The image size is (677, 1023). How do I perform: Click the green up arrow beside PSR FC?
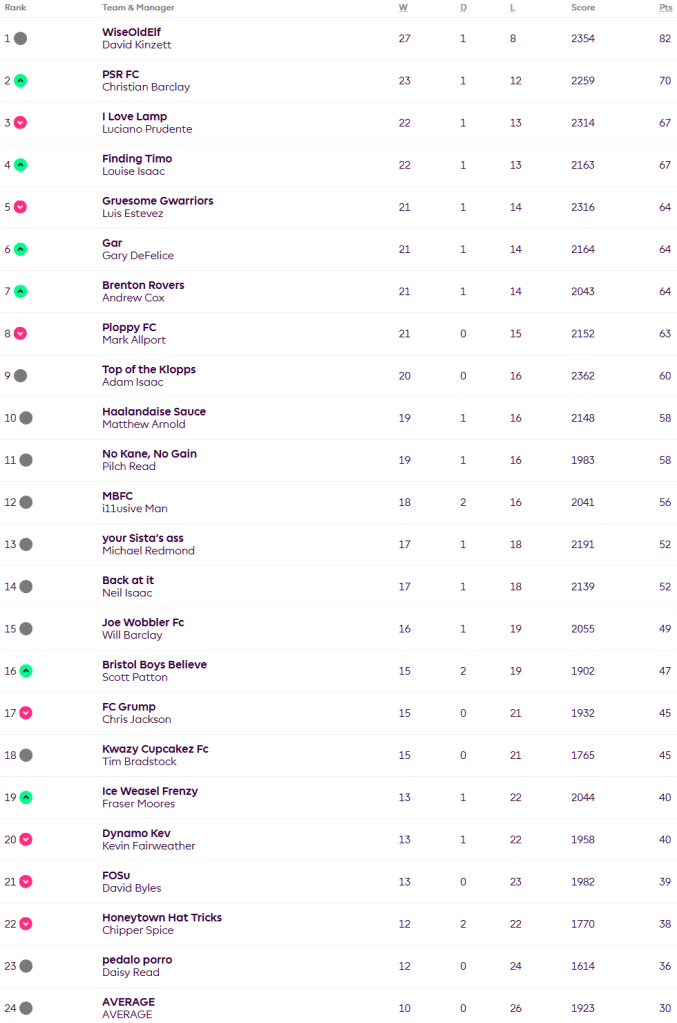[21, 81]
